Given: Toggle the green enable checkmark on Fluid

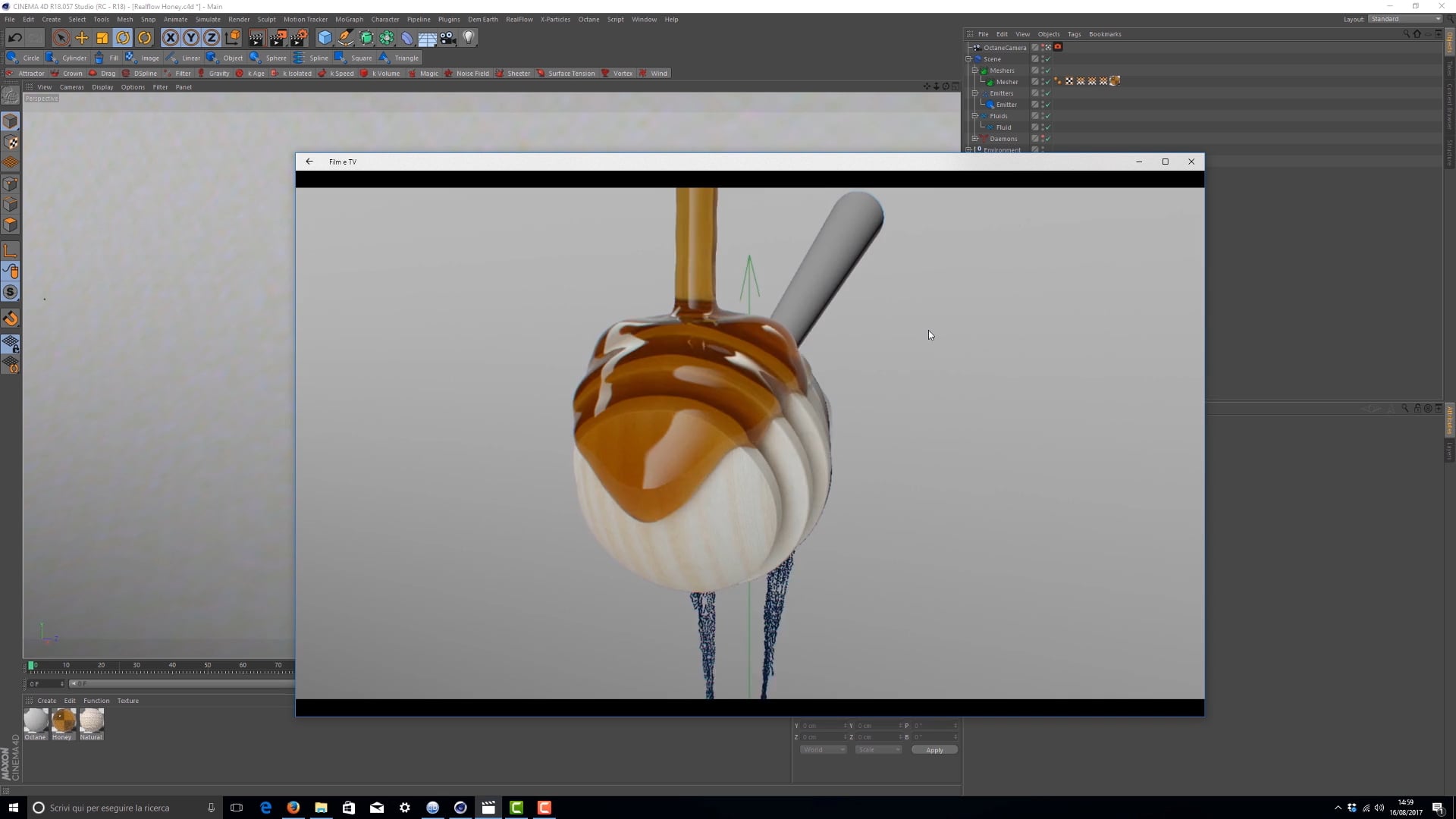Looking at the screenshot, I should [x=1047, y=127].
